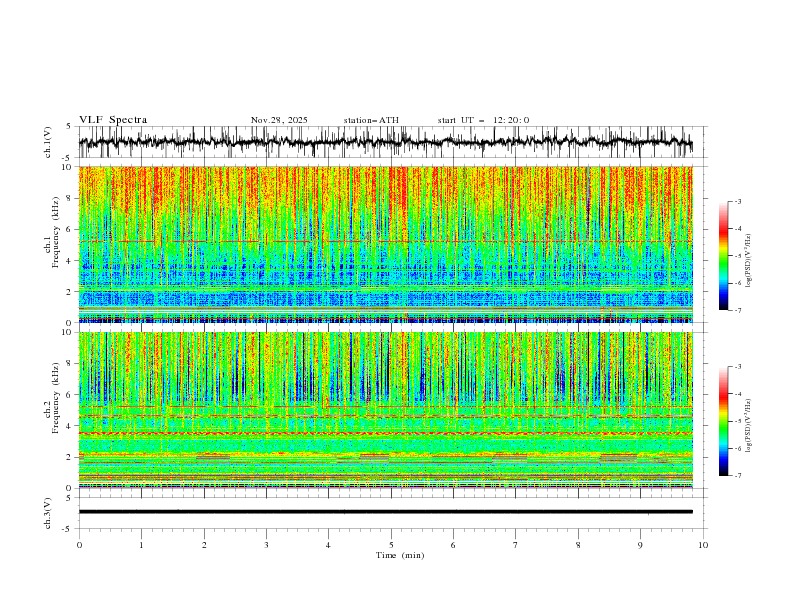This screenshot has height=612, width=792.
Task: Click the ch.2 frequency spectrogram panel
Action: 385,410
